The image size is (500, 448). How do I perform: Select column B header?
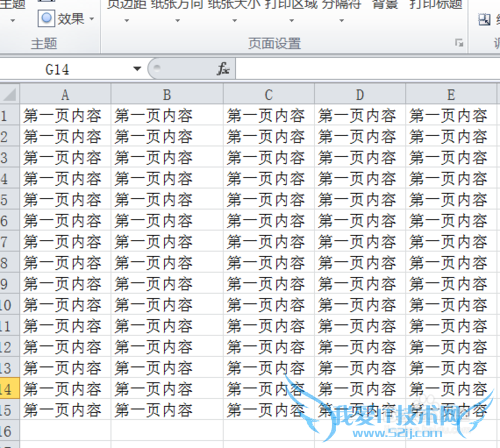click(x=167, y=95)
